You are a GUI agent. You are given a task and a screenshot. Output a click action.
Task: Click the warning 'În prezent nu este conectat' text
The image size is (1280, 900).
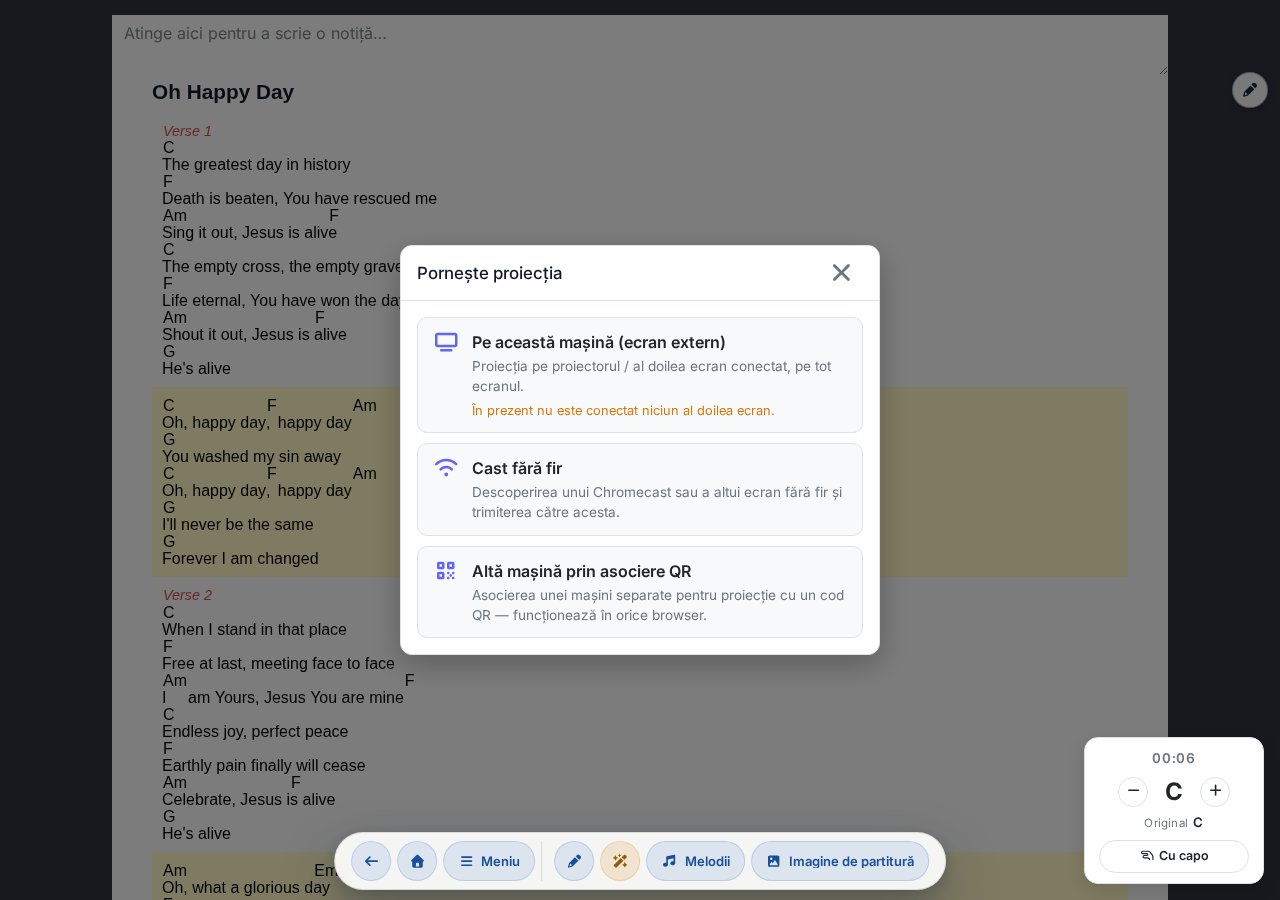coord(623,410)
